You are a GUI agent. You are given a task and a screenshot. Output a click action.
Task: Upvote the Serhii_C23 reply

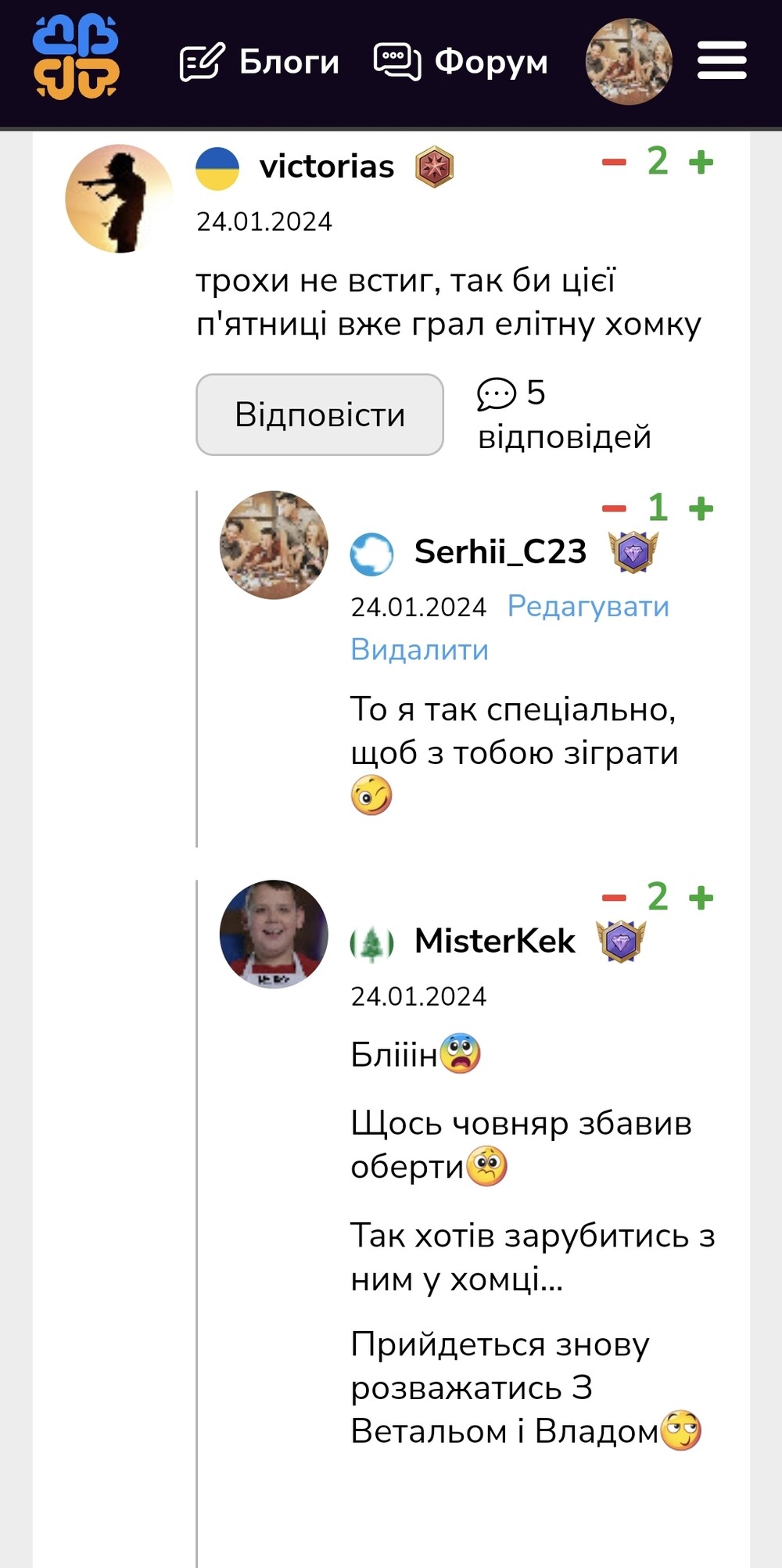pyautogui.click(x=701, y=509)
